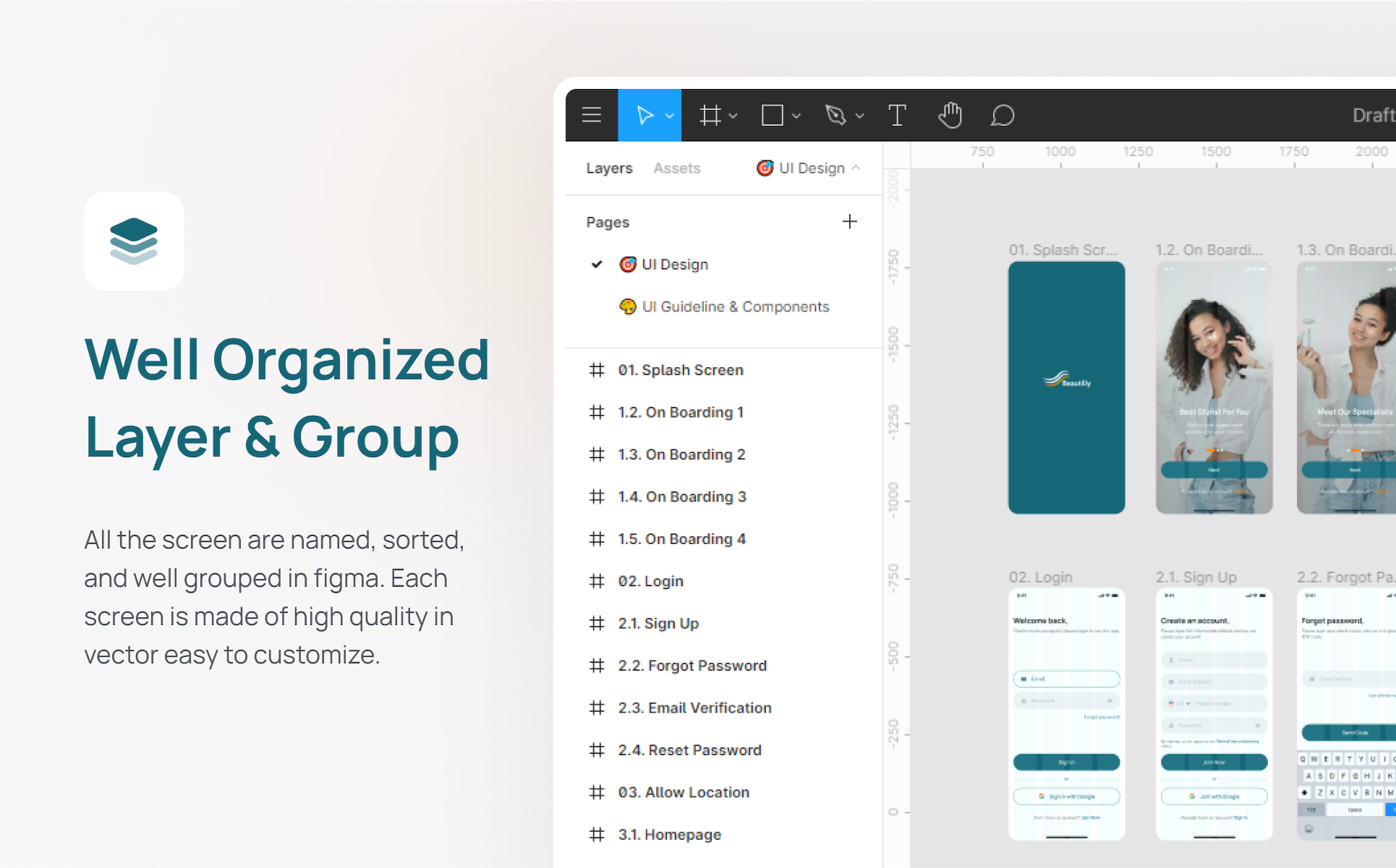Expand Pen tool options chevron

860,116
